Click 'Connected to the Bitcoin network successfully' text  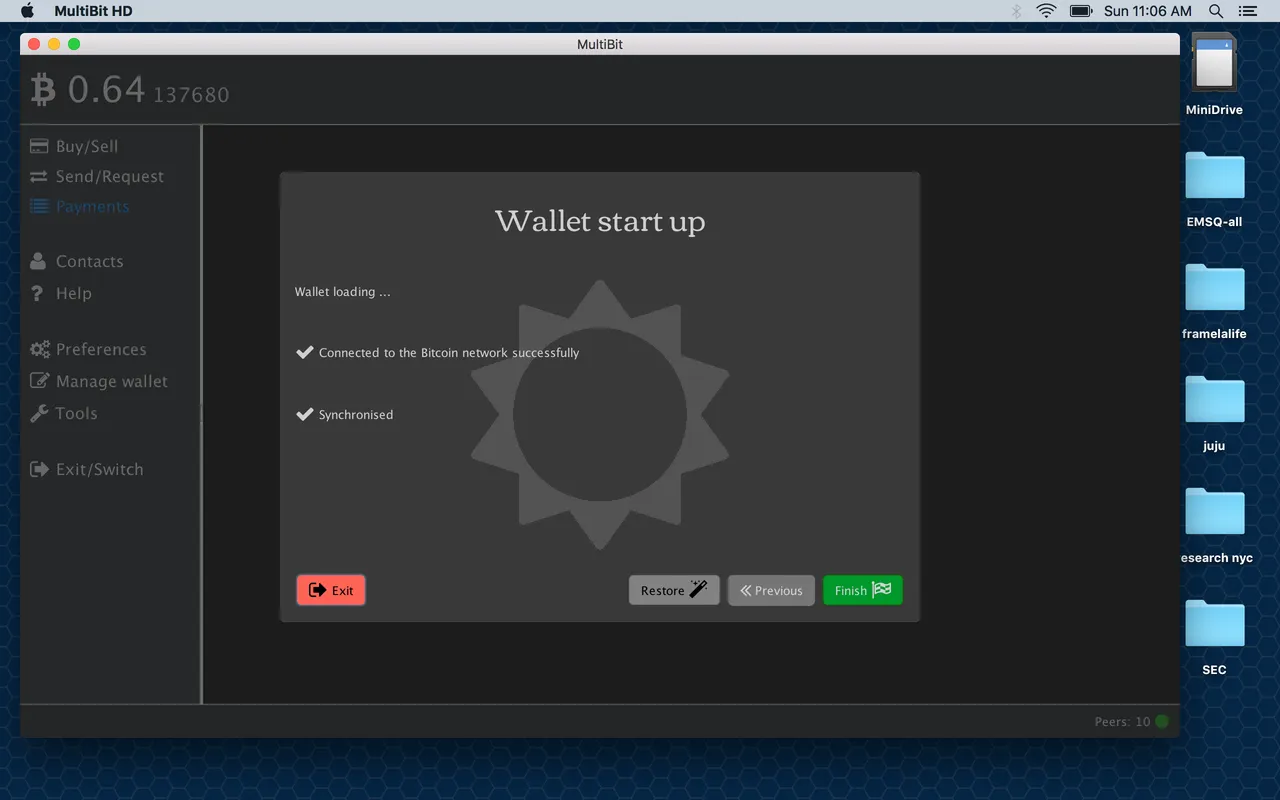[x=449, y=353]
